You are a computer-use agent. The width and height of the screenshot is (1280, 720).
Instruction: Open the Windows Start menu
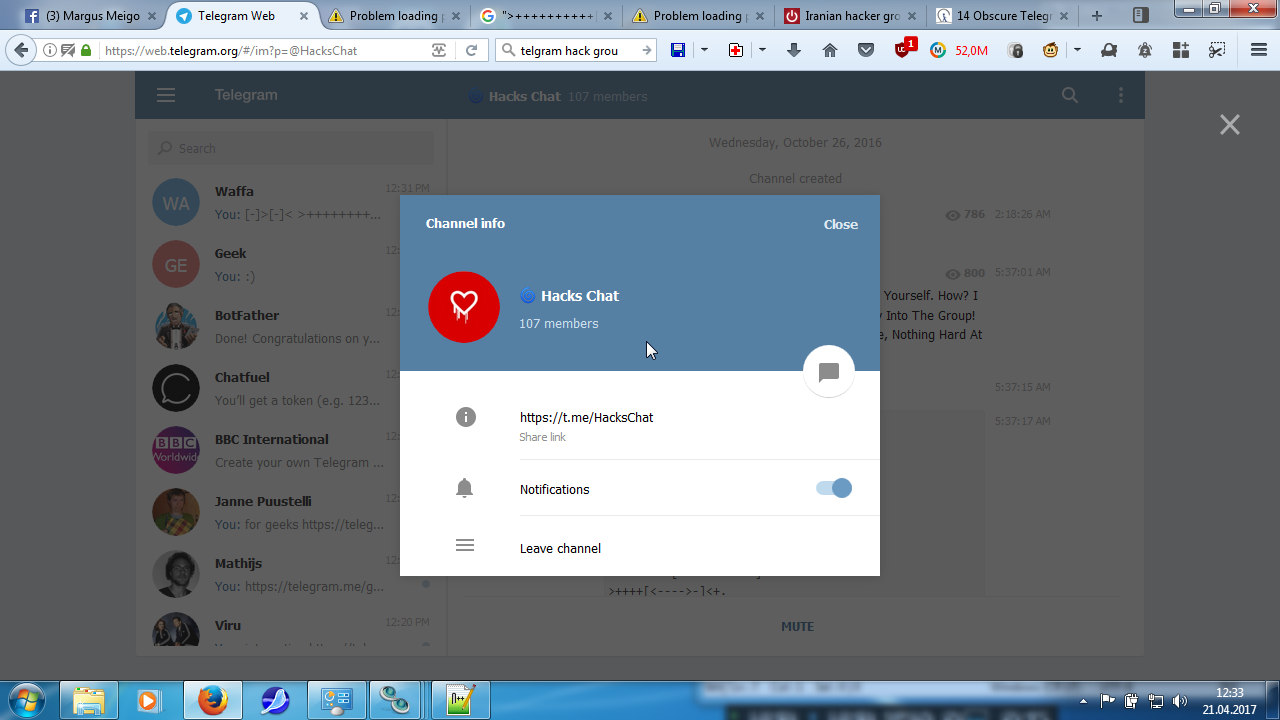27,699
